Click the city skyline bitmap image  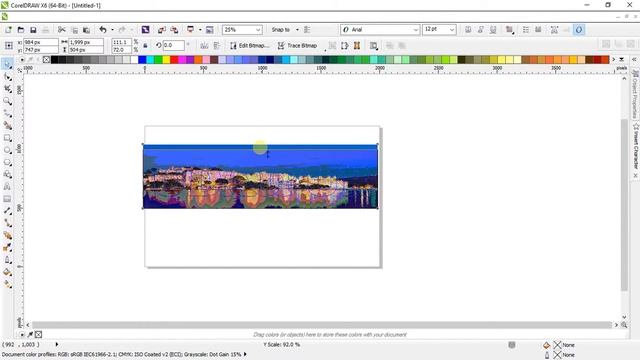point(260,176)
